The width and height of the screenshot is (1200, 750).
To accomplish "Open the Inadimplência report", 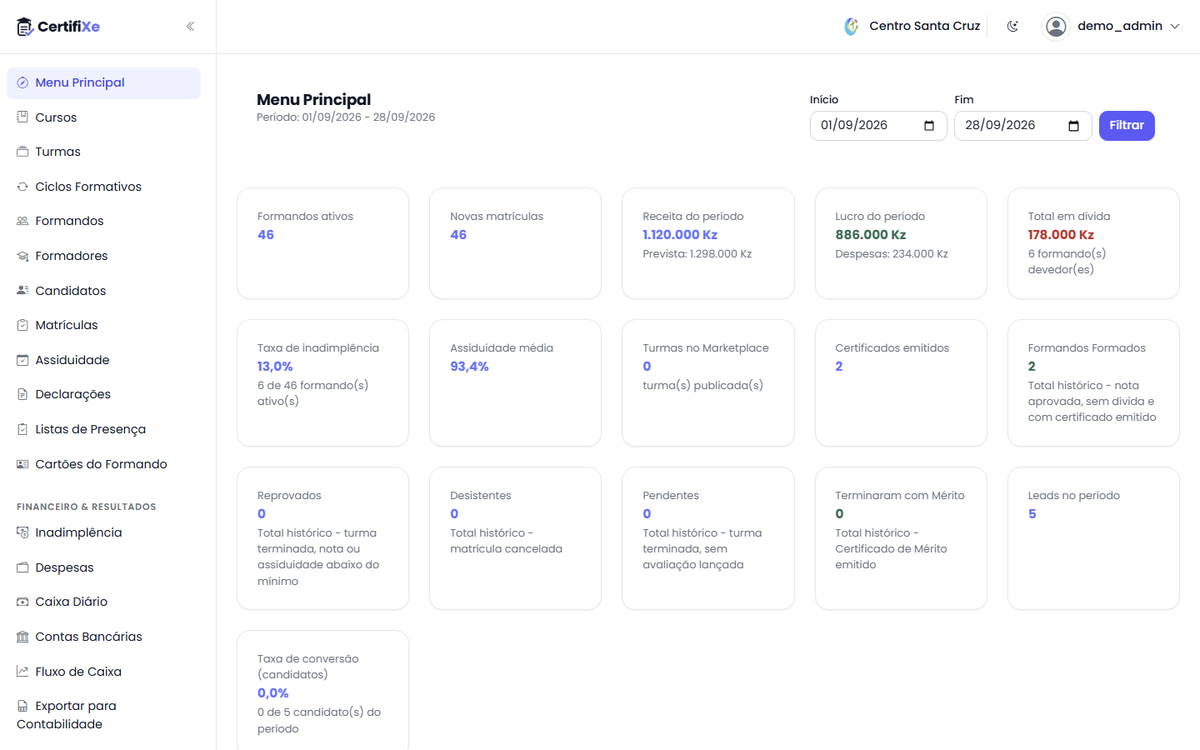I will [x=104, y=533].
